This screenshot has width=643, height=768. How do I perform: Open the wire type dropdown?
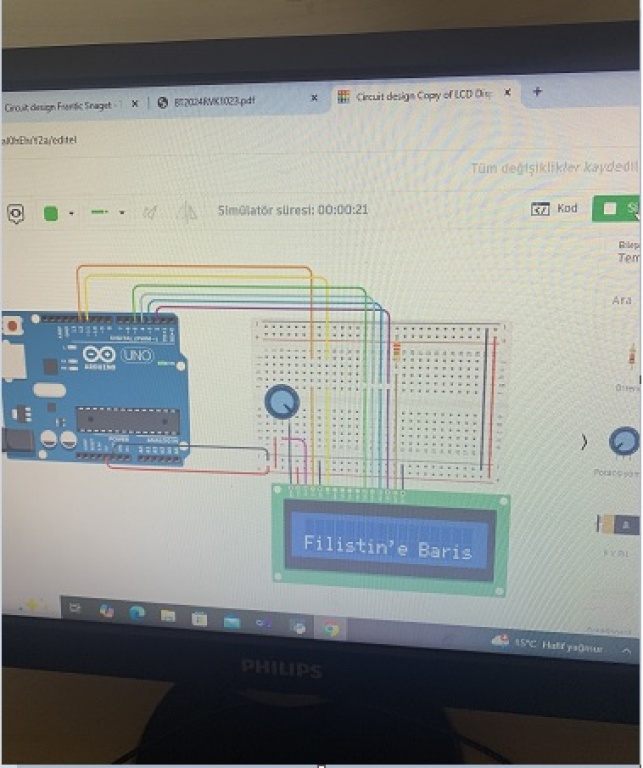(x=122, y=212)
